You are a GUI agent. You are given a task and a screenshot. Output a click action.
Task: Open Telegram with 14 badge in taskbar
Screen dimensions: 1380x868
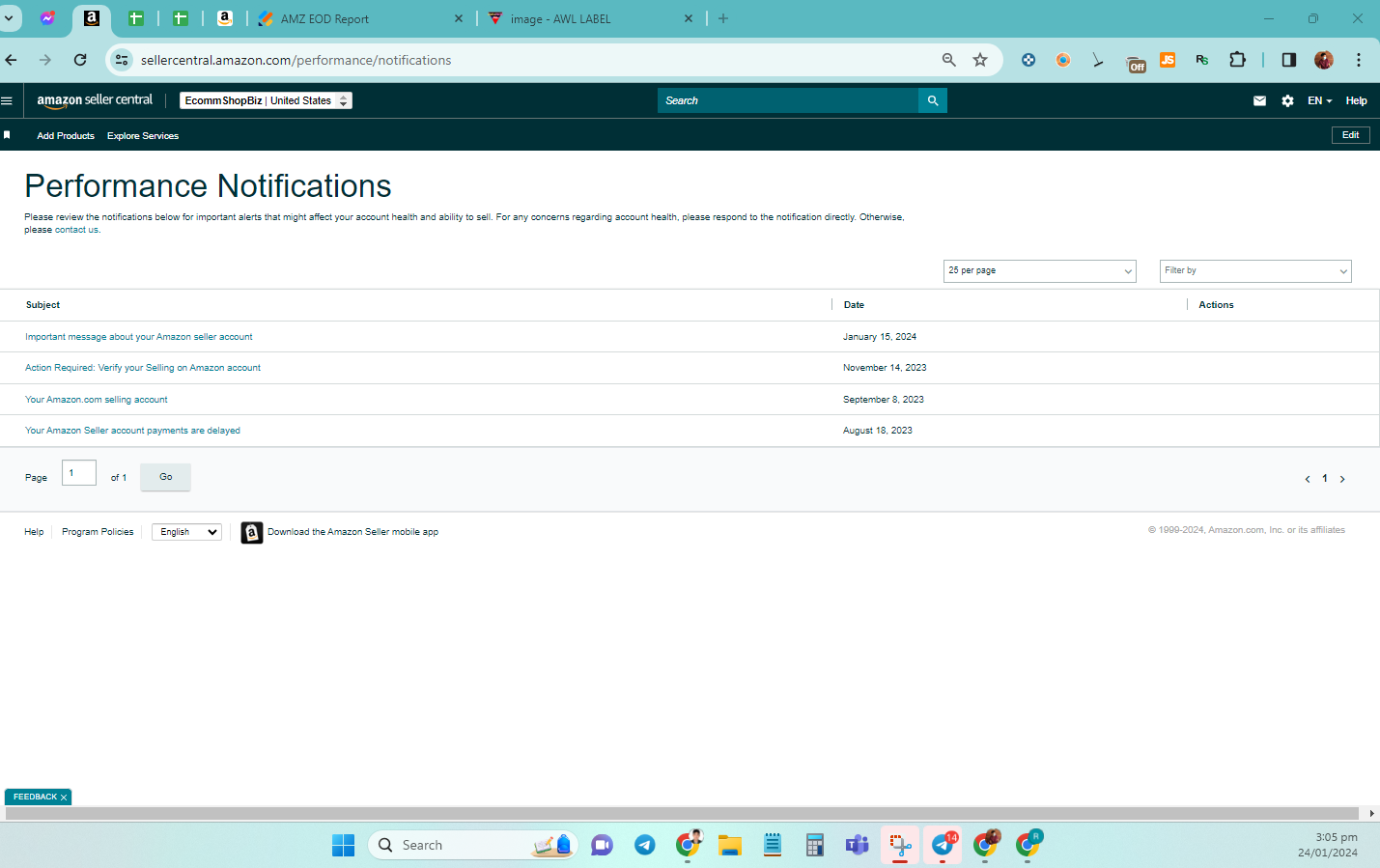pos(943,845)
